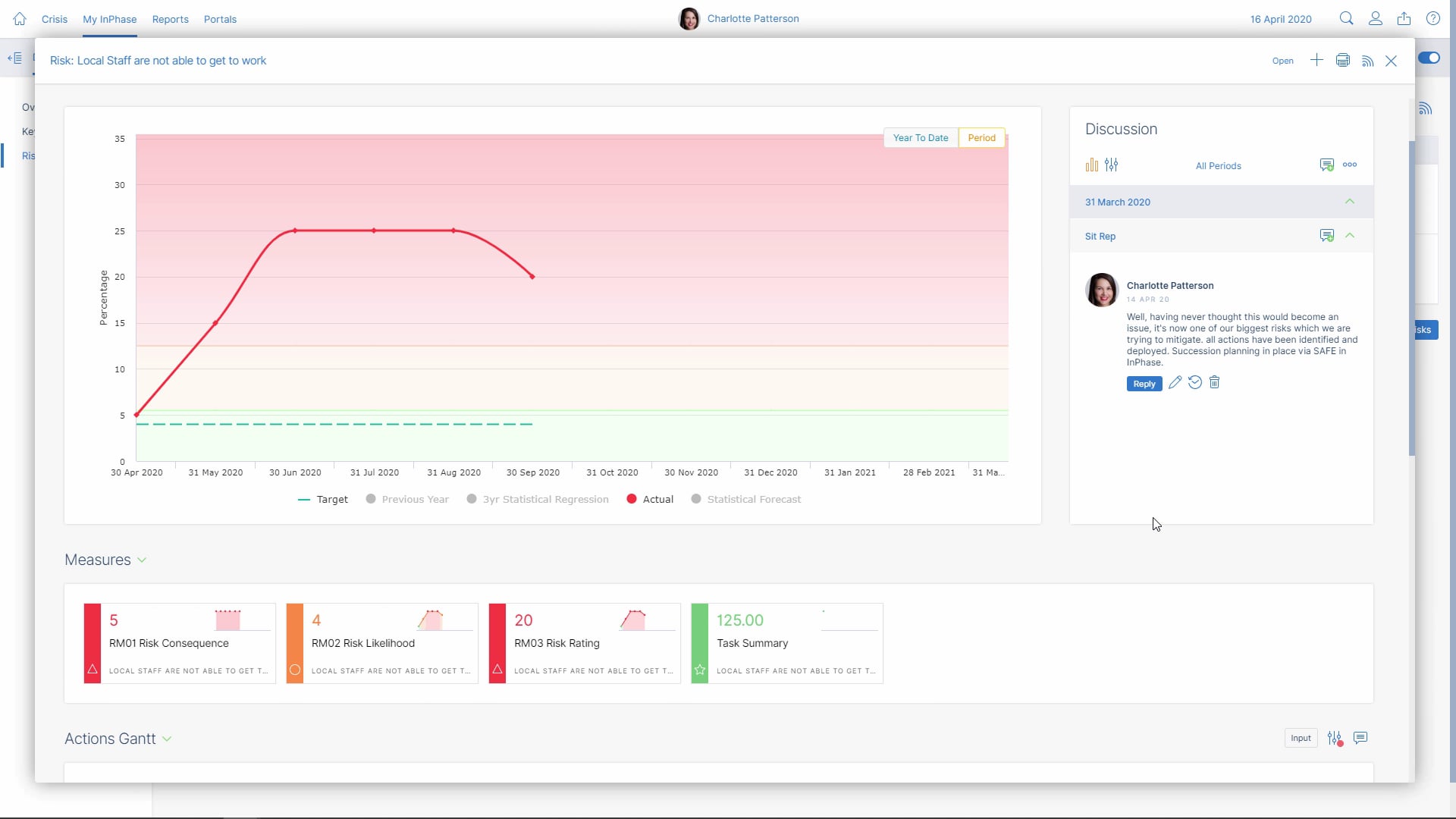
Task: Reply to Charlotte Patterson's comment
Action: [1144, 383]
